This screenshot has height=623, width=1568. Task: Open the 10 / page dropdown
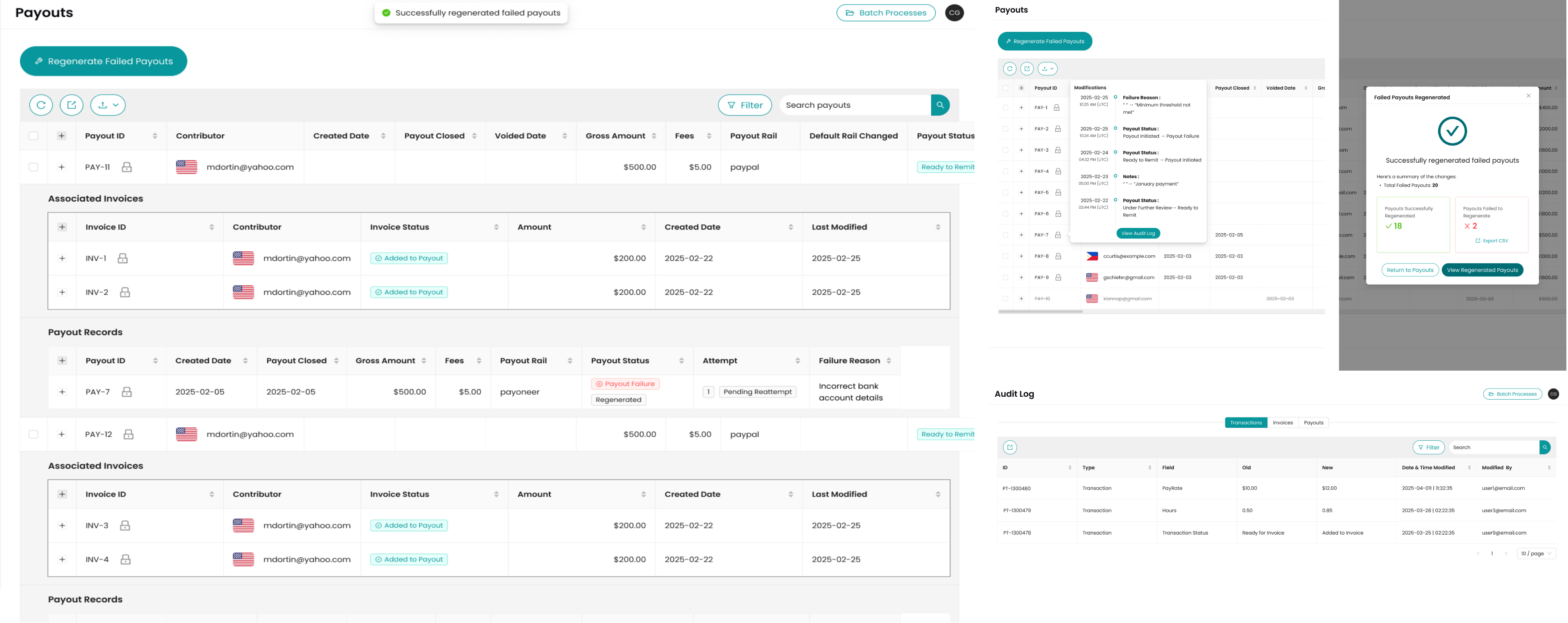(1537, 554)
